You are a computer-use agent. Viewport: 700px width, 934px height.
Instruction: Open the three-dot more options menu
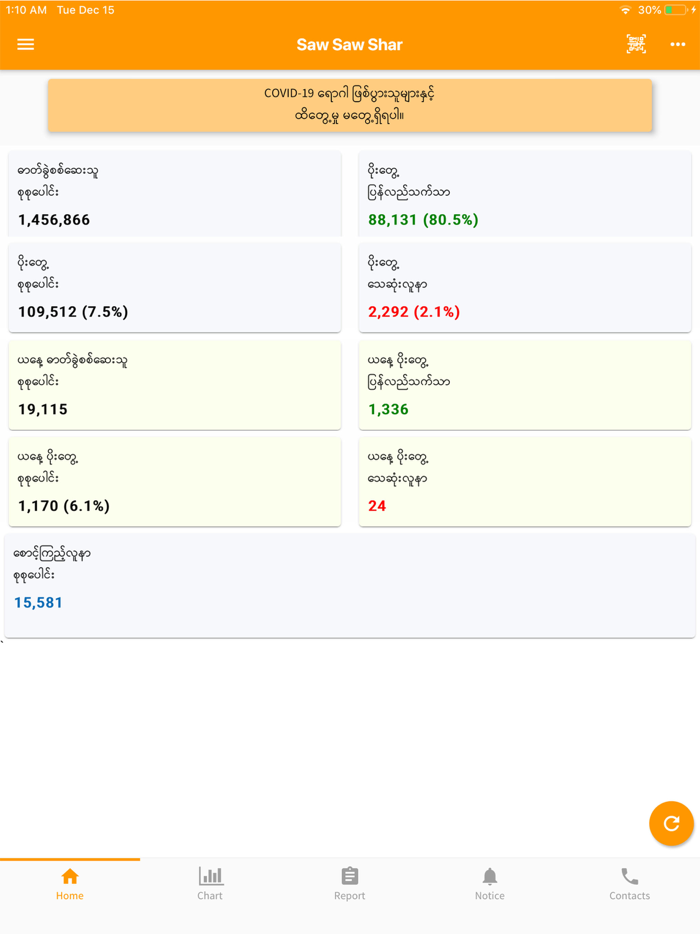(678, 45)
